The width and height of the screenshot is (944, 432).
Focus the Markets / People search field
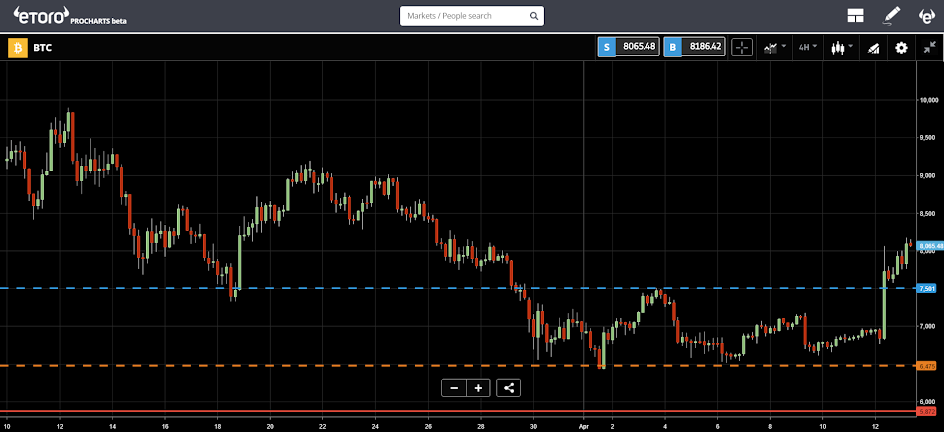(472, 16)
